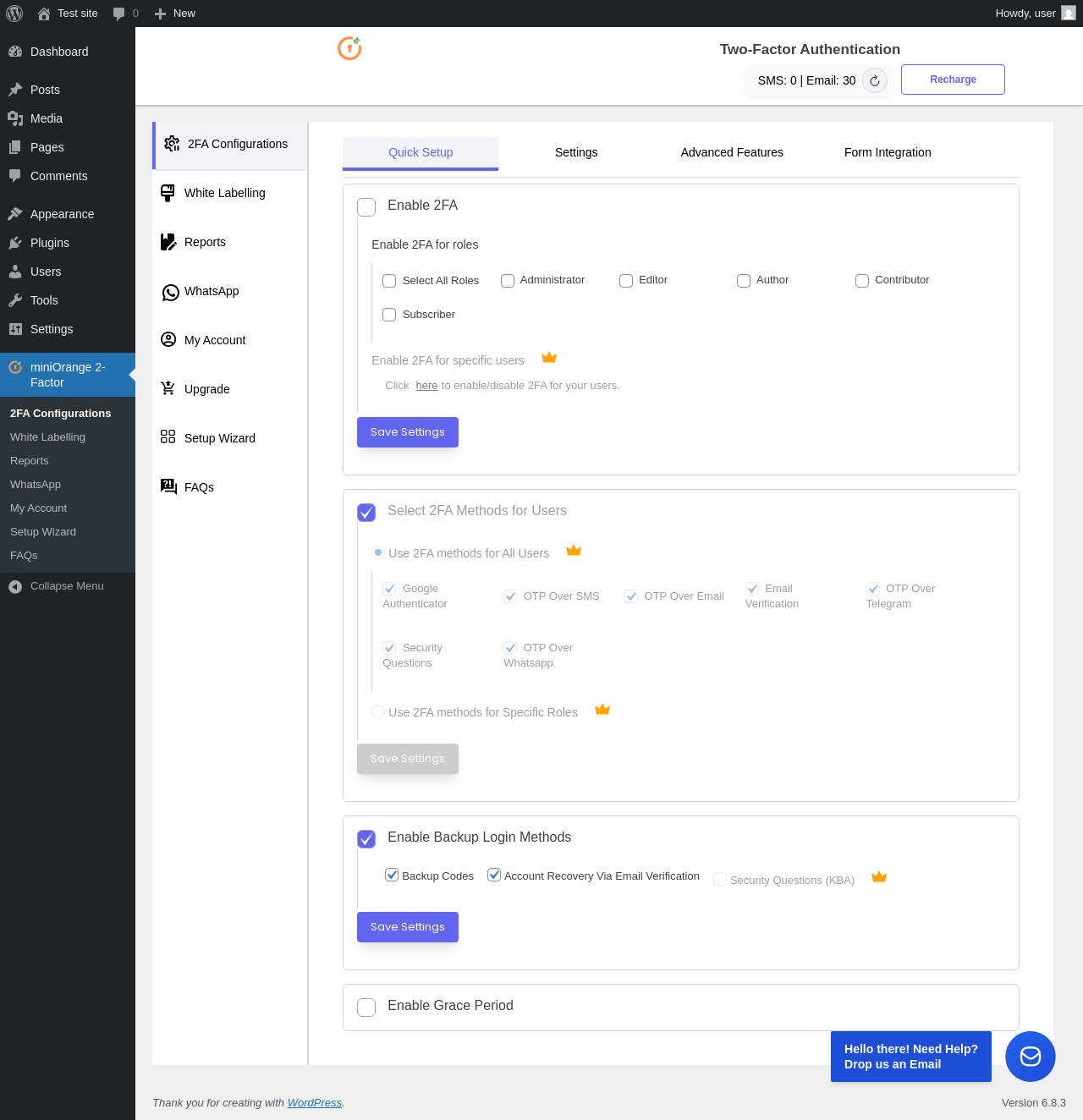Select Use 2FA methods for Specific Roles

coord(378,711)
